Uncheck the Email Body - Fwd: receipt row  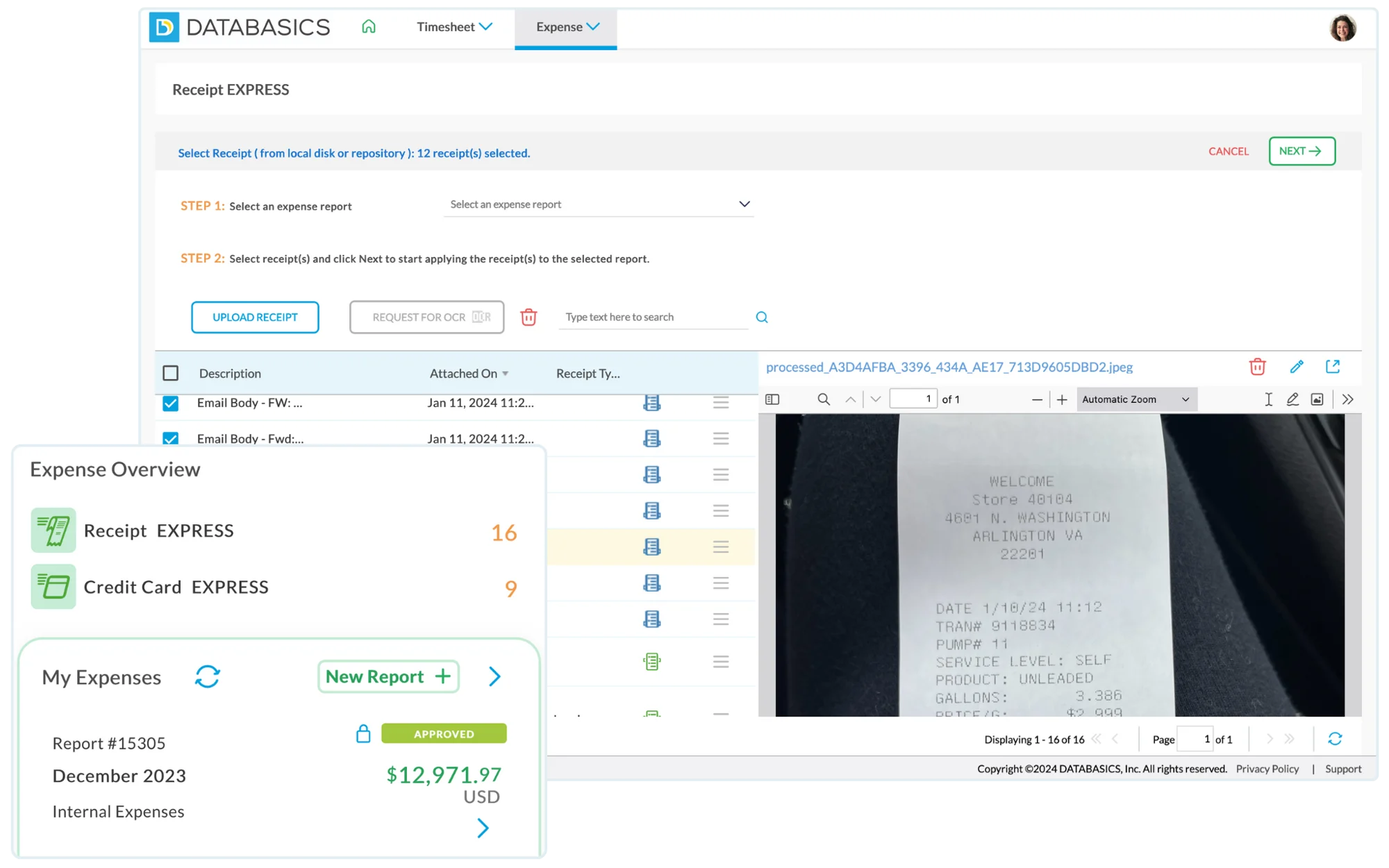point(170,438)
